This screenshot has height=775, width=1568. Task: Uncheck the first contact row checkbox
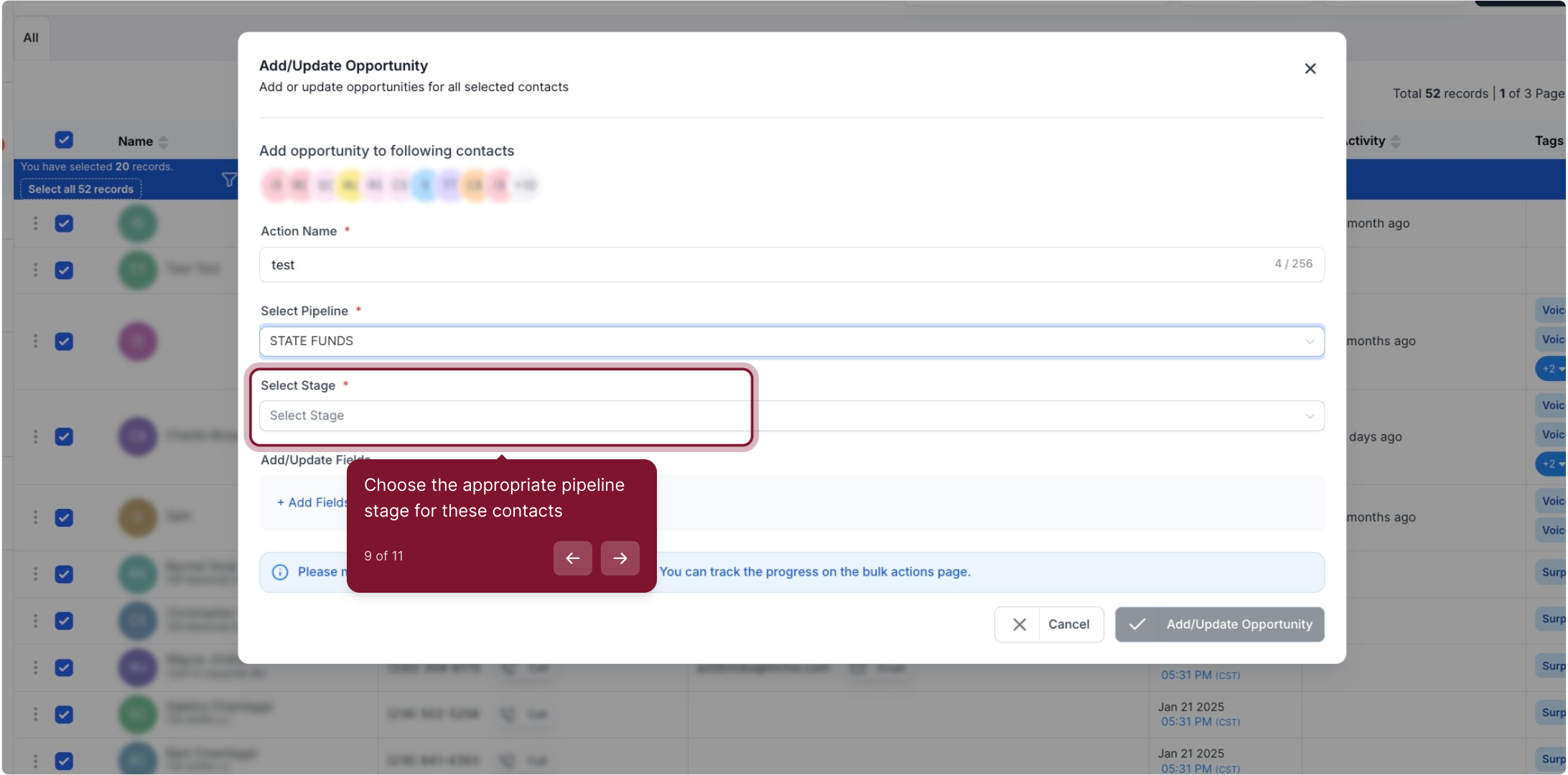(x=64, y=223)
